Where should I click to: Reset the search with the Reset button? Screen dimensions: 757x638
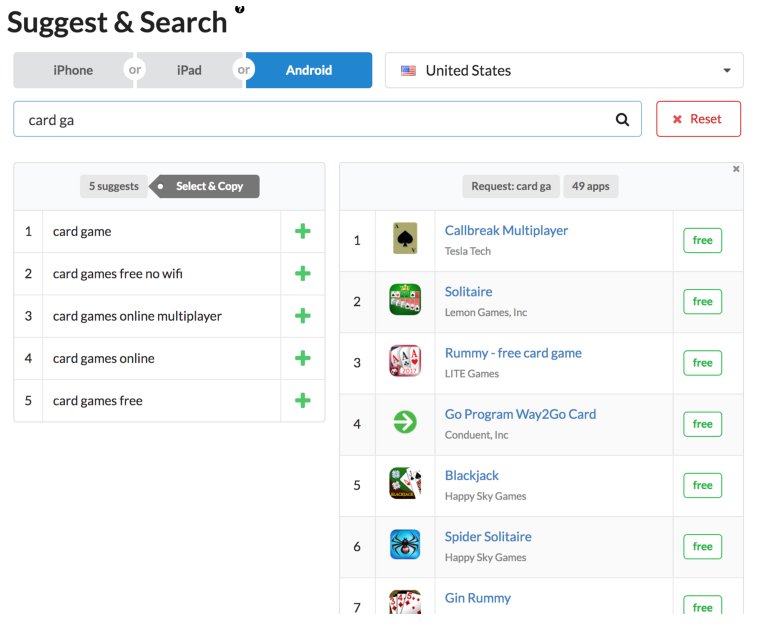(x=698, y=119)
